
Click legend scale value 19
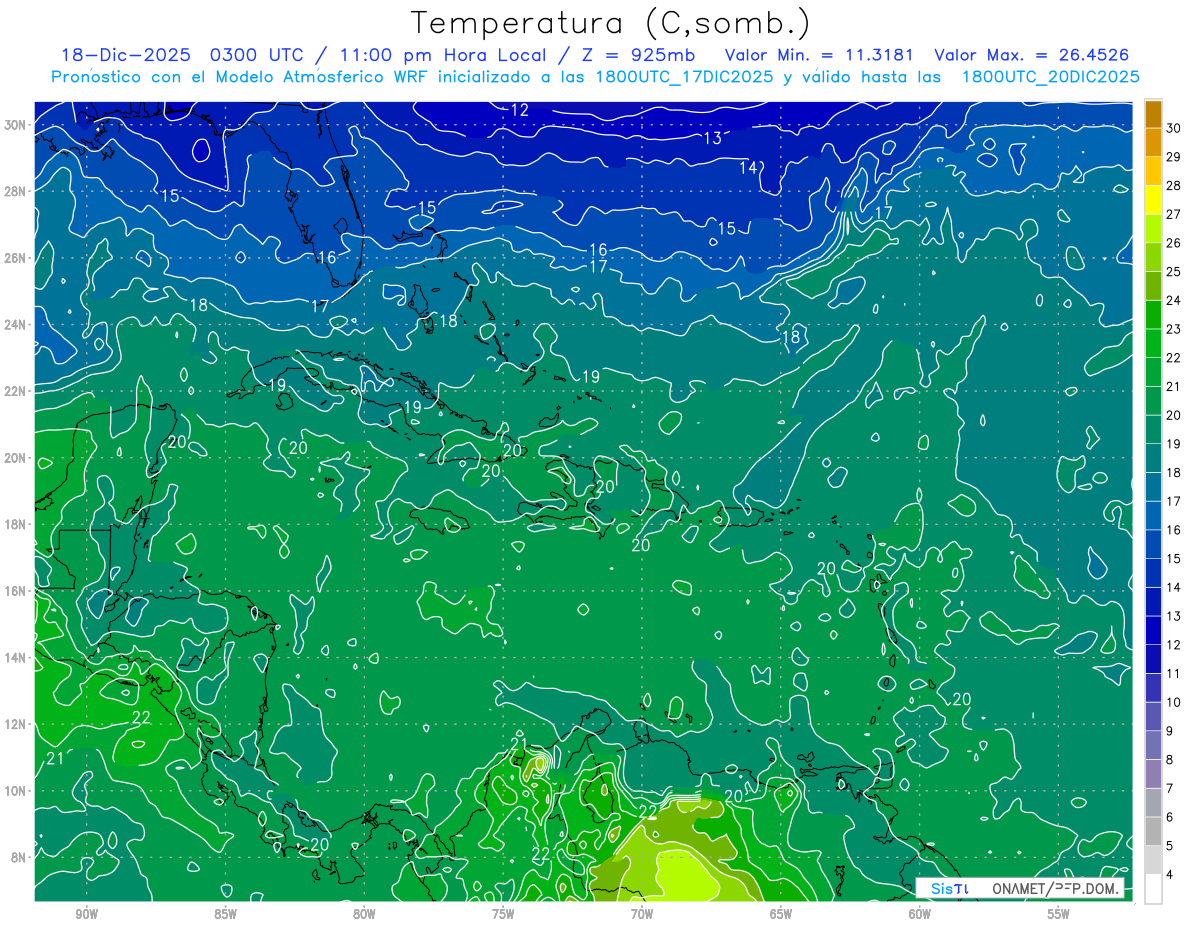coord(1173,444)
